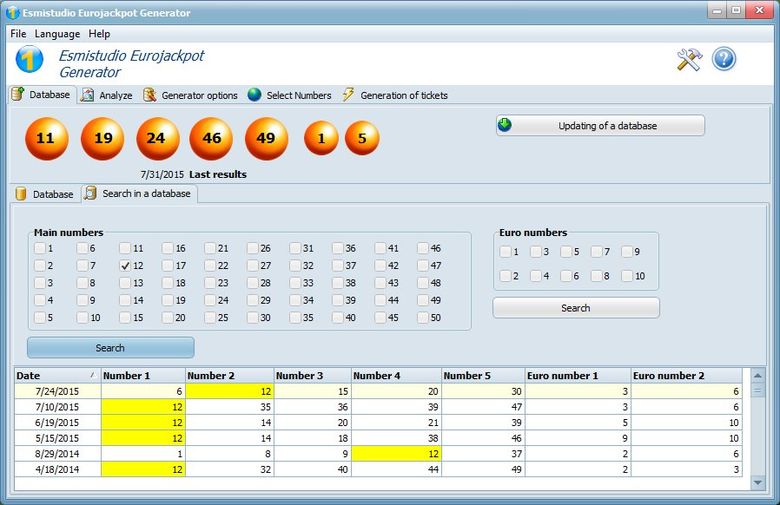Click the Search button under Euro numbers
The width and height of the screenshot is (780, 505).
tap(576, 308)
